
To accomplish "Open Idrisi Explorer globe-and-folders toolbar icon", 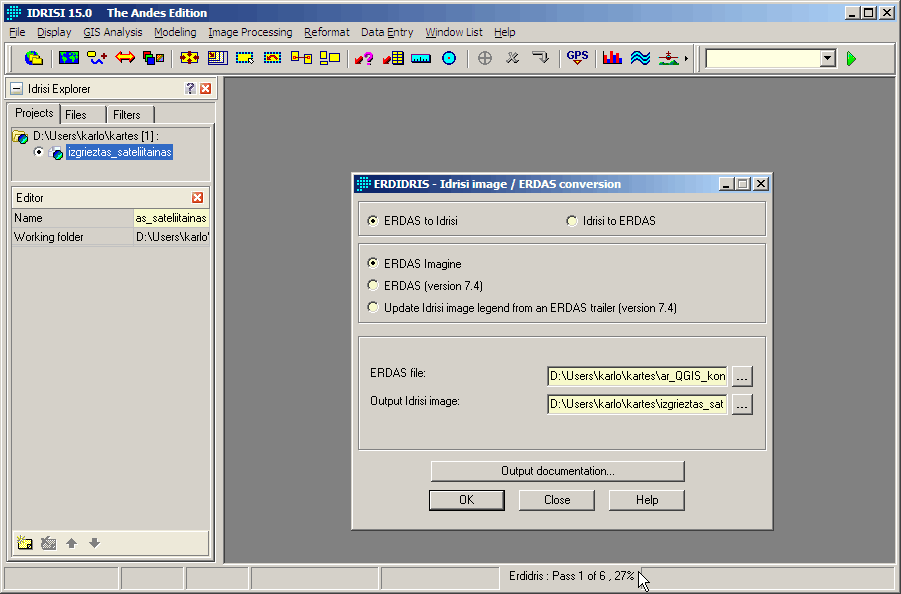I will 34,58.
